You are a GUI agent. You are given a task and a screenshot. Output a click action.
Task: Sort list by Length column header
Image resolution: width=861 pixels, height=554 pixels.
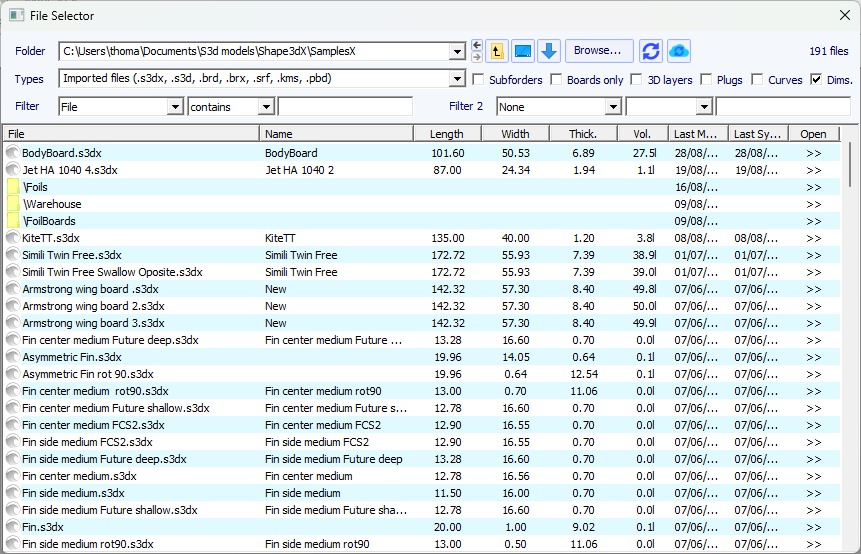[x=446, y=134]
